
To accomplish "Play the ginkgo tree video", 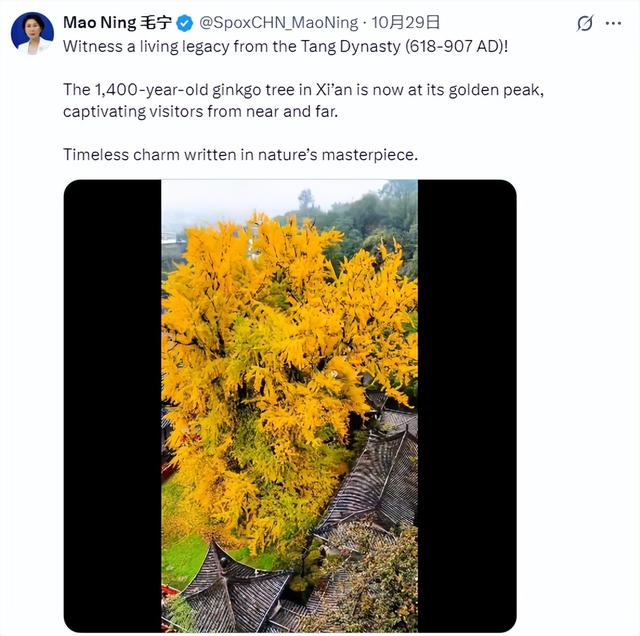I will point(290,405).
